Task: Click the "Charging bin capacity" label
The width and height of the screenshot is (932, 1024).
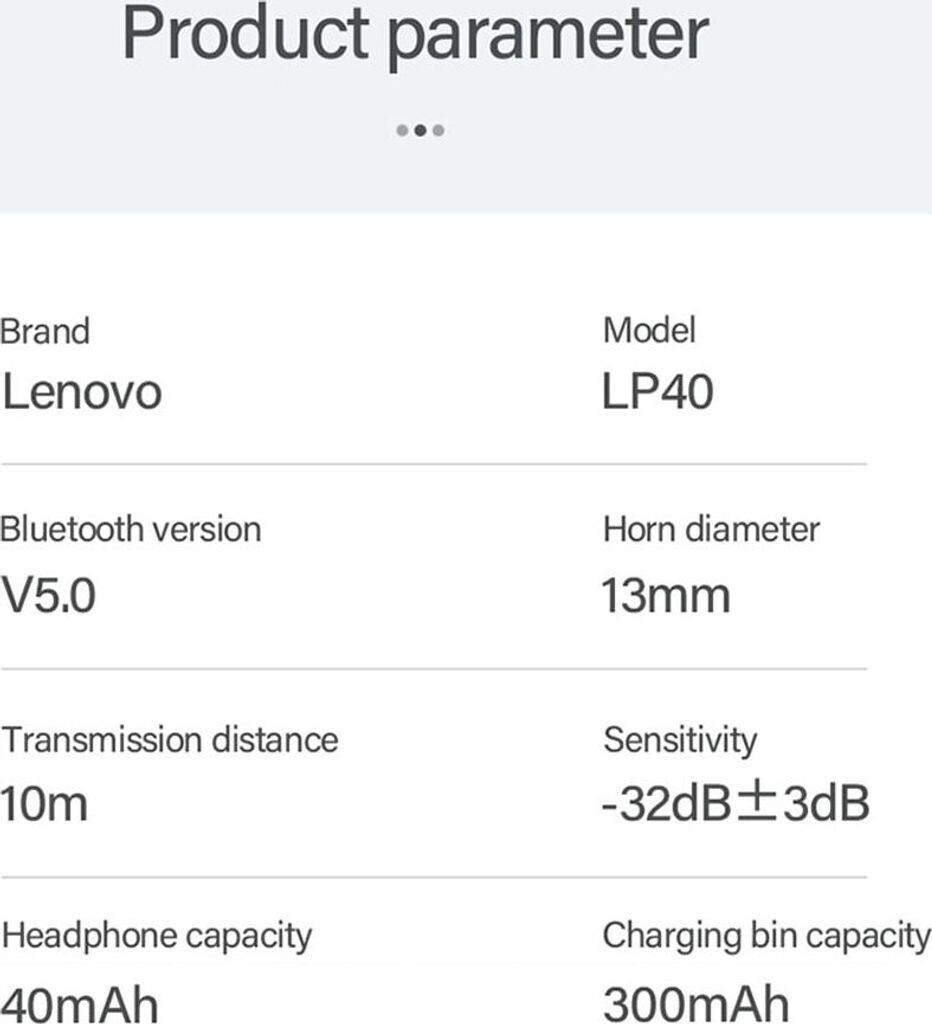Action: tap(766, 936)
